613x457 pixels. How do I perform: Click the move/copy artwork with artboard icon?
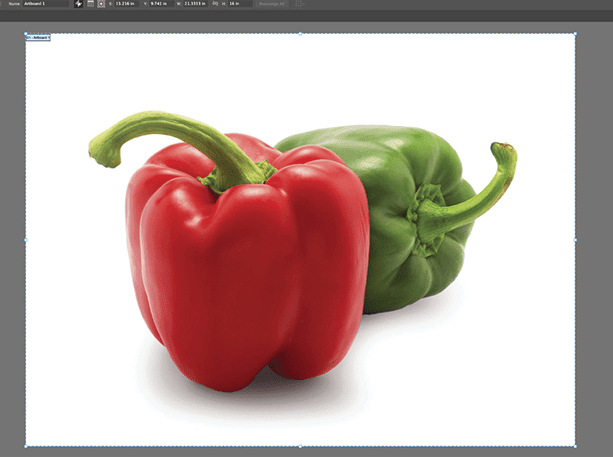(78, 4)
